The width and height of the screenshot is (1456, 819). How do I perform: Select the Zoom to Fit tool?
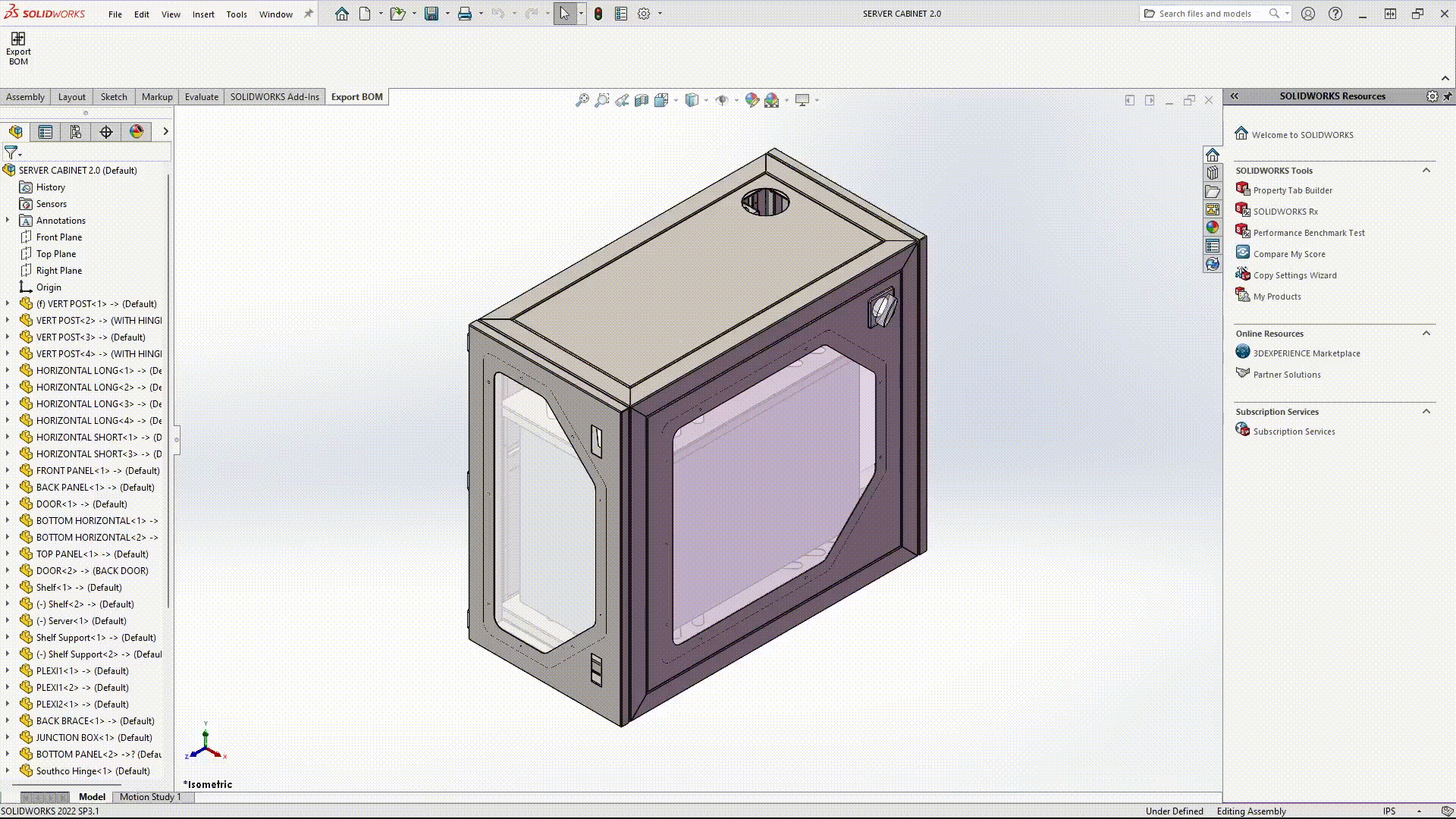[x=582, y=100]
